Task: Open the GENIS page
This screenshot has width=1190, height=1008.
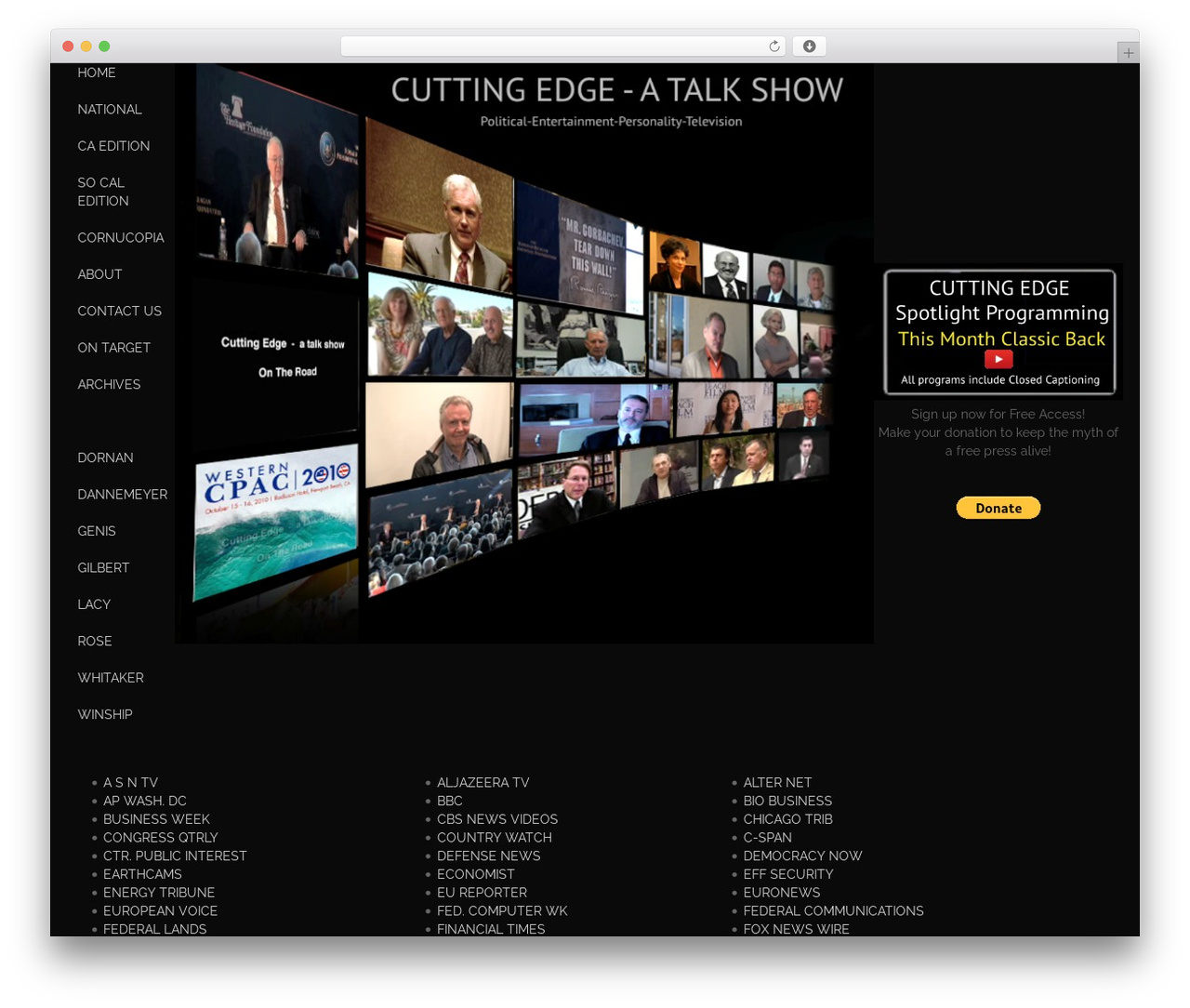Action: pos(97,532)
